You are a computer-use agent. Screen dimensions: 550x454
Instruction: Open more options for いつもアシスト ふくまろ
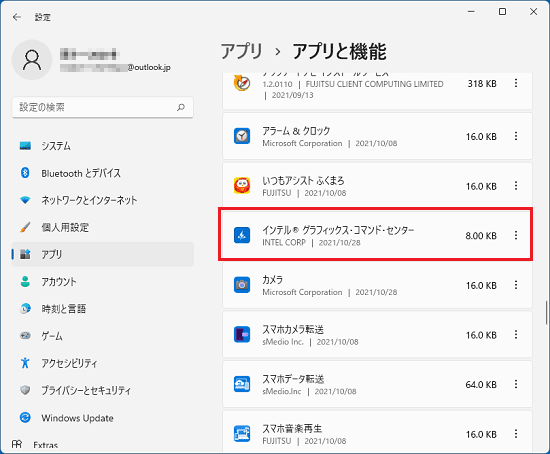(x=516, y=186)
